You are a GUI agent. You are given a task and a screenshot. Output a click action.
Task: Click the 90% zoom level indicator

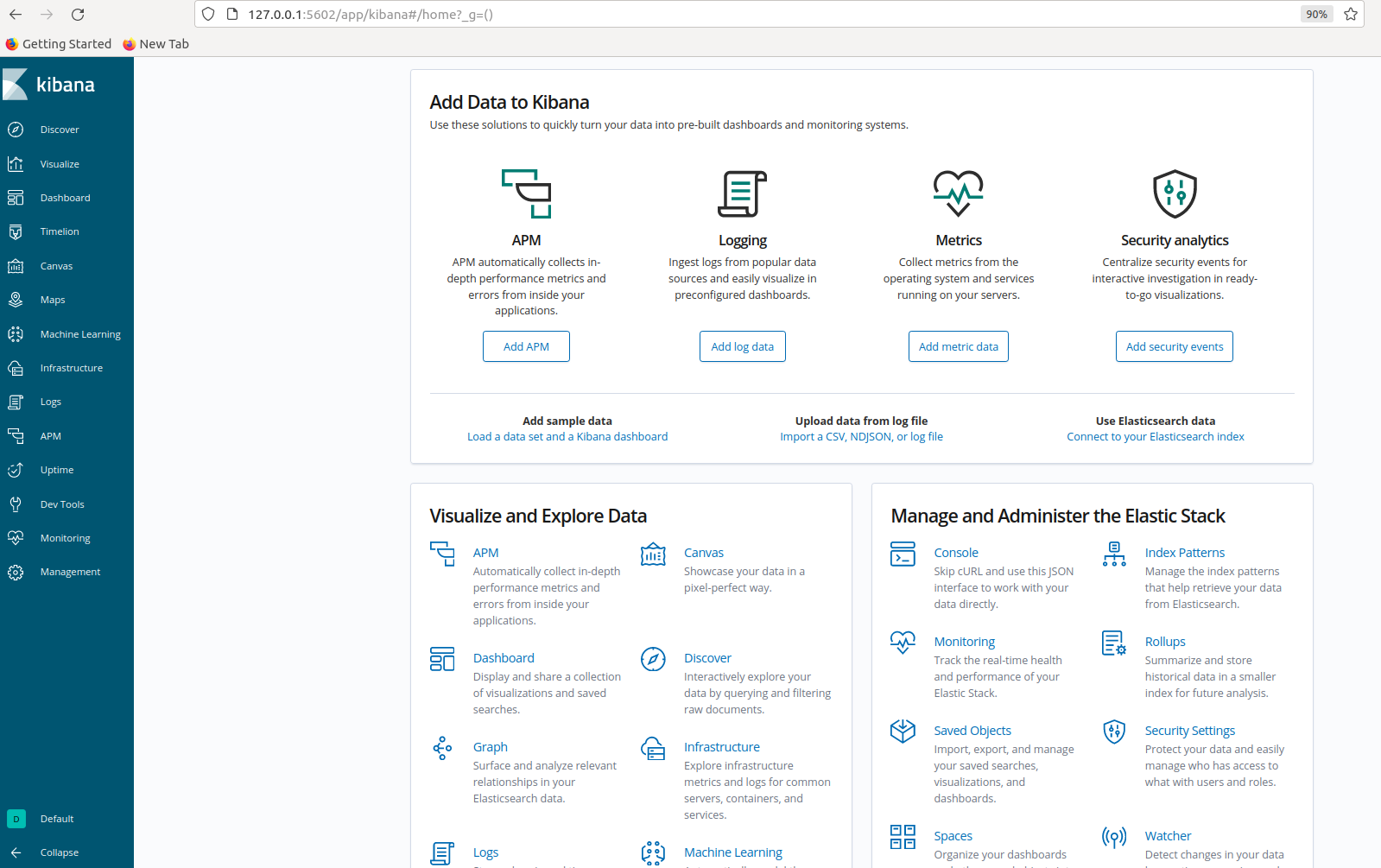(x=1316, y=14)
